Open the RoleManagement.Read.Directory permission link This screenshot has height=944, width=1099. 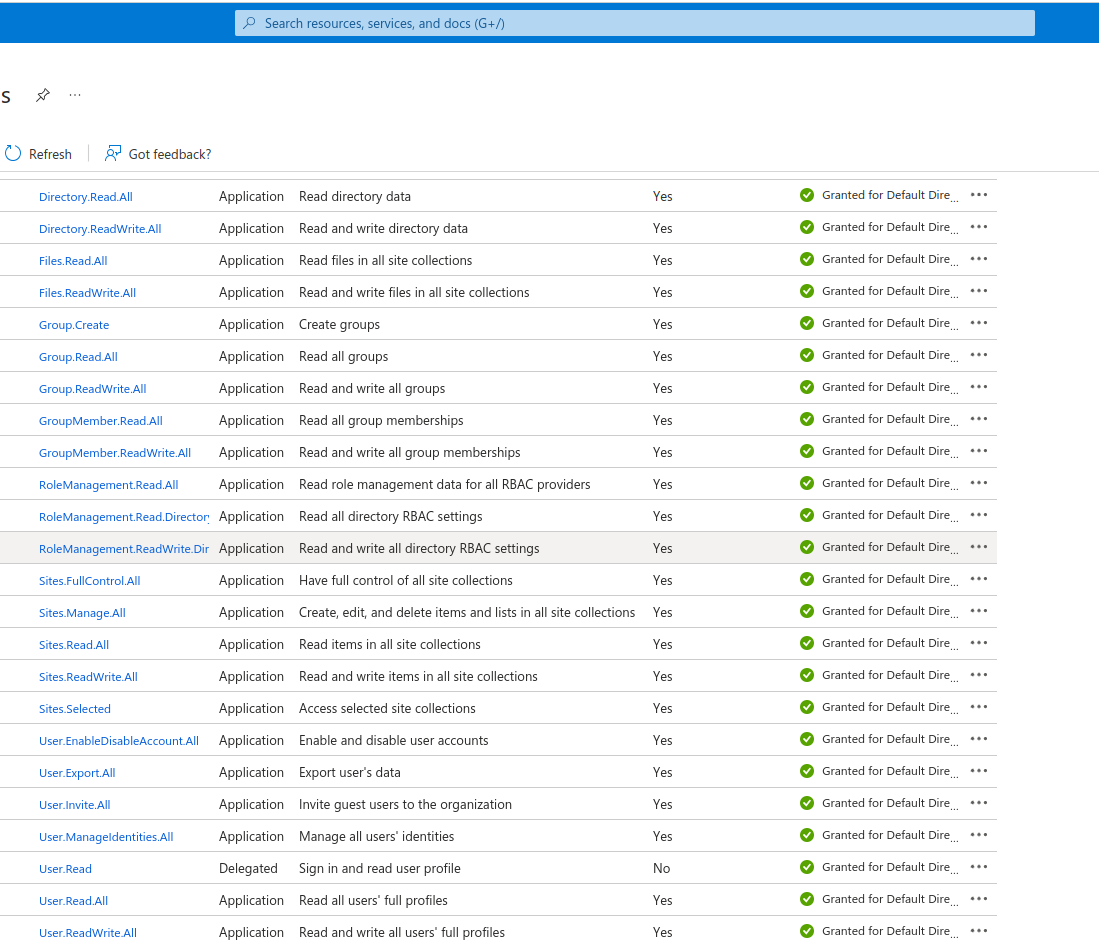[x=124, y=517]
